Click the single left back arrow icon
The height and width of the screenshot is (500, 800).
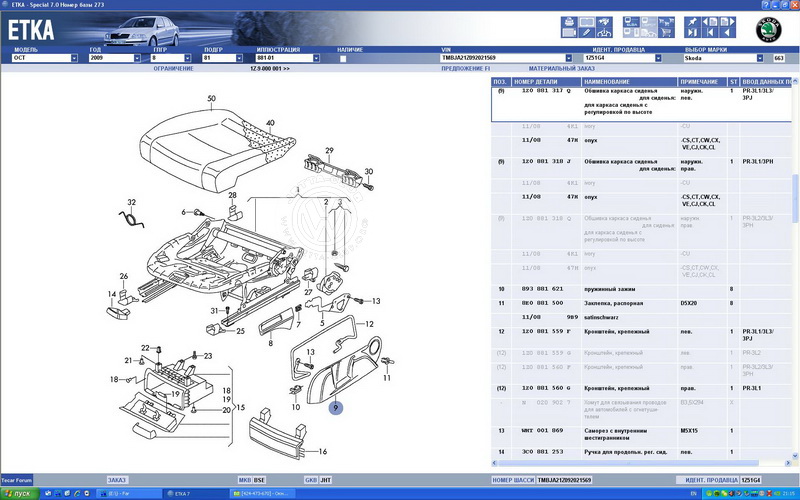728,33
